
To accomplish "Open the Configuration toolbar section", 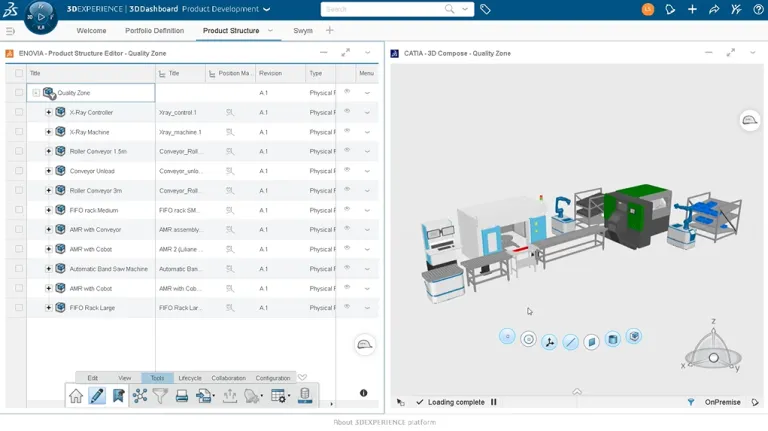I will (x=273, y=378).
